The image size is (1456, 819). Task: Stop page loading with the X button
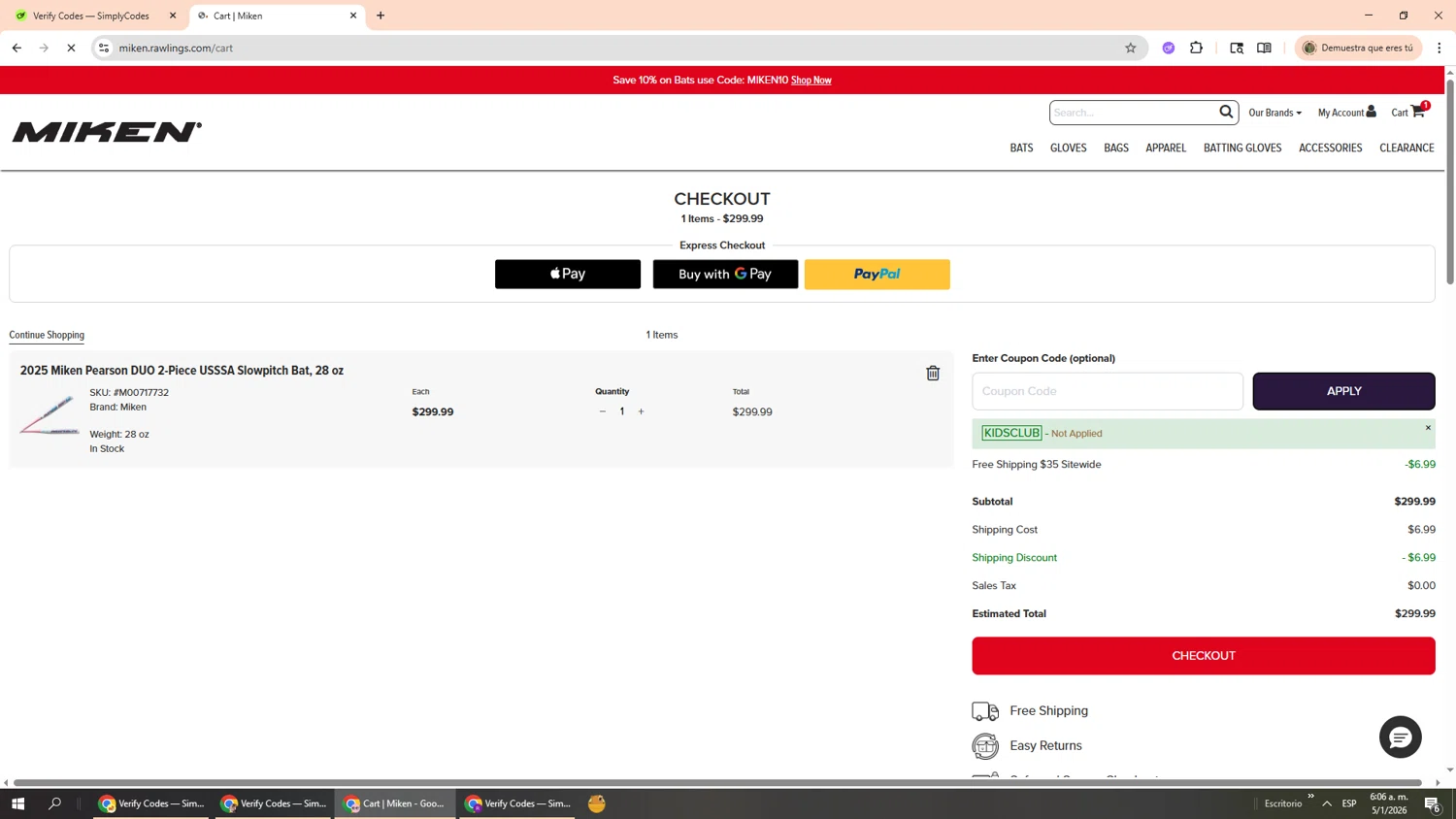tap(71, 48)
